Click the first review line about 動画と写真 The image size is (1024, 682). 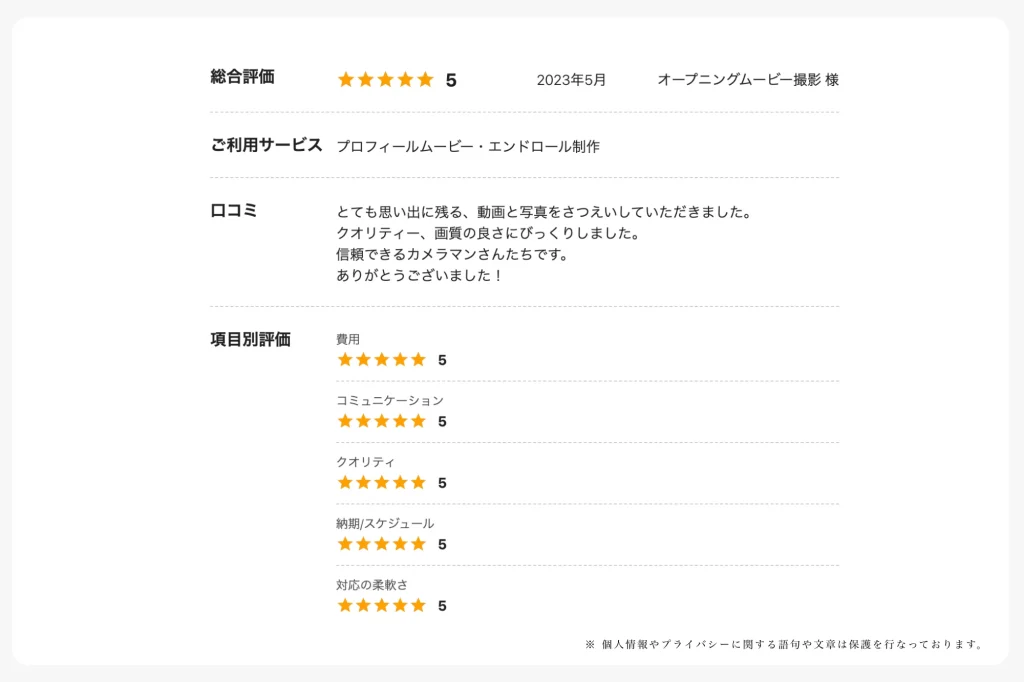545,212
